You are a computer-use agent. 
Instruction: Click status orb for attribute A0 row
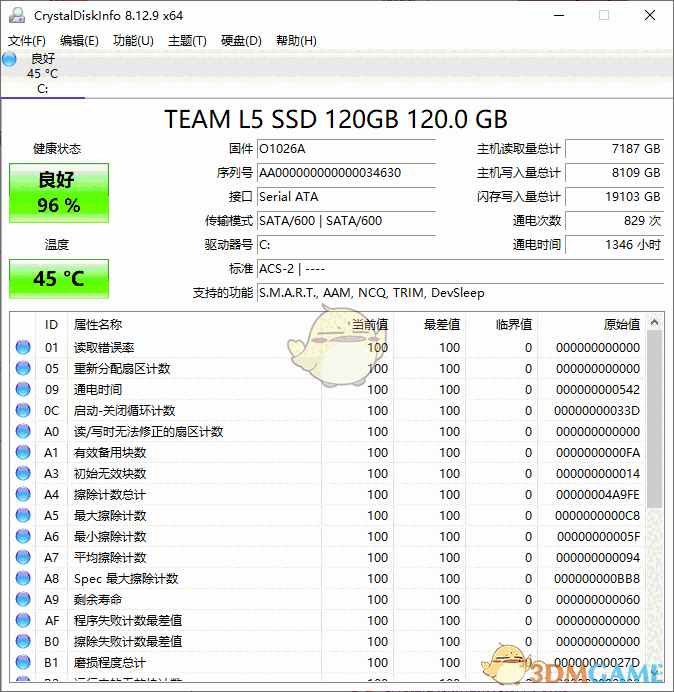point(23,431)
